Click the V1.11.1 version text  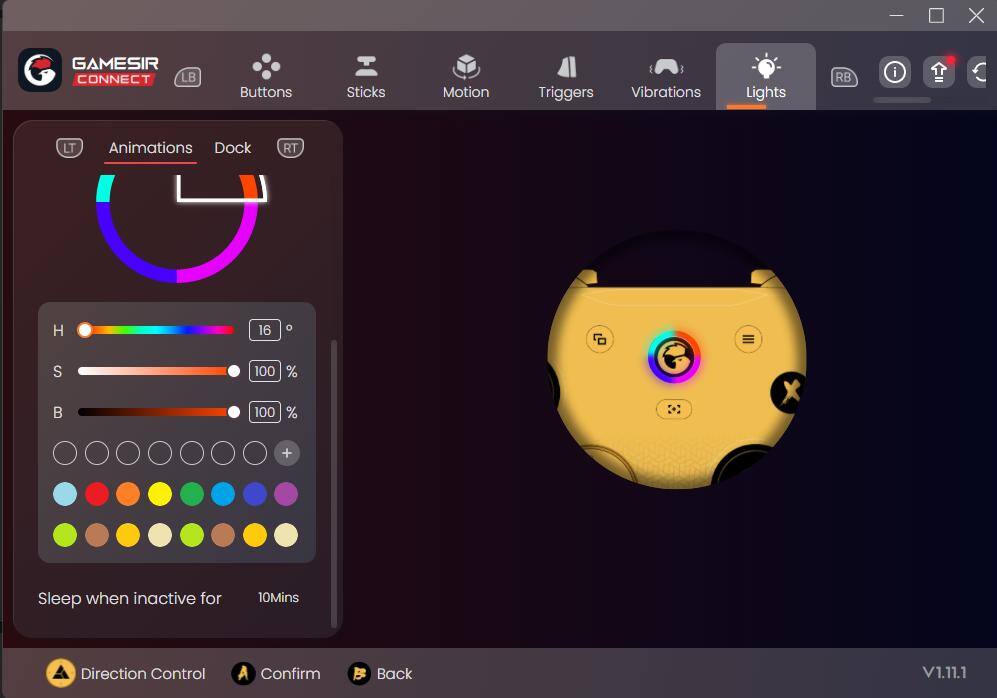click(944, 672)
